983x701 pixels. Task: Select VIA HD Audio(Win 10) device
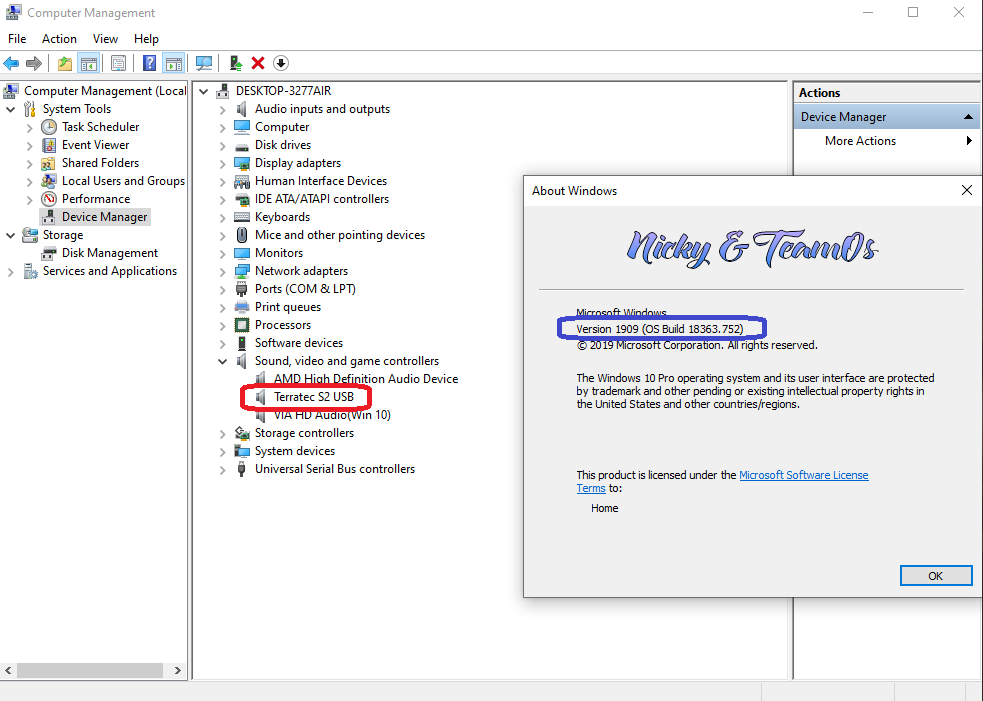coord(332,415)
